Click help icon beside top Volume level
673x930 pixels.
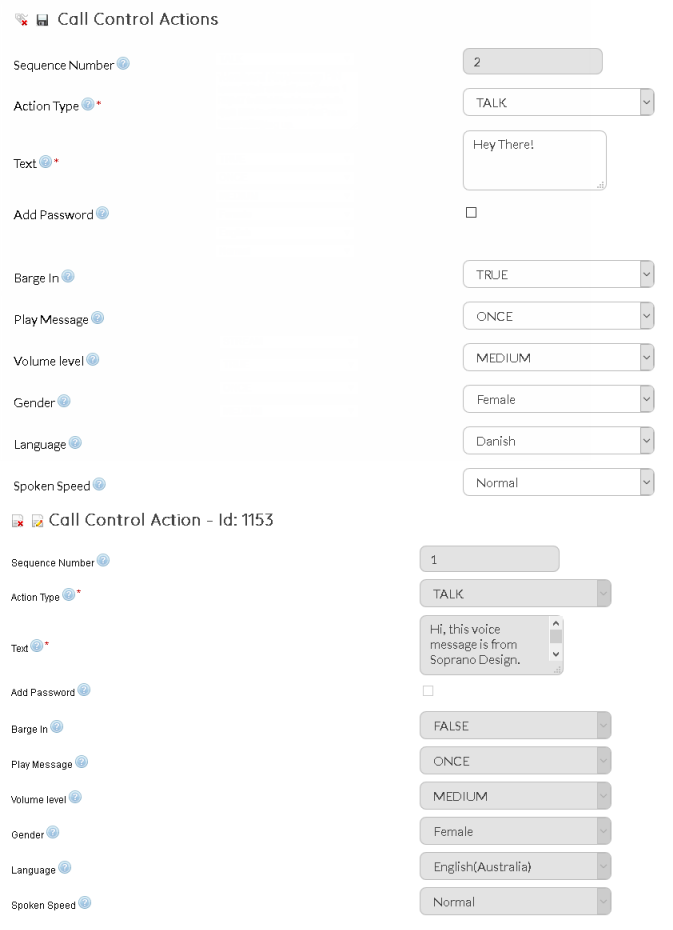(92, 360)
